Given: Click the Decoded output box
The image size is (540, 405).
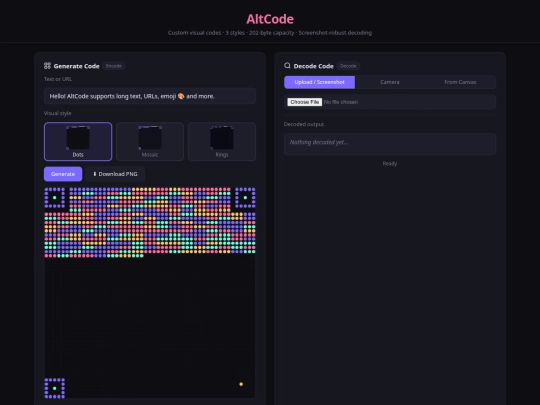Looking at the screenshot, I should [x=390, y=144].
